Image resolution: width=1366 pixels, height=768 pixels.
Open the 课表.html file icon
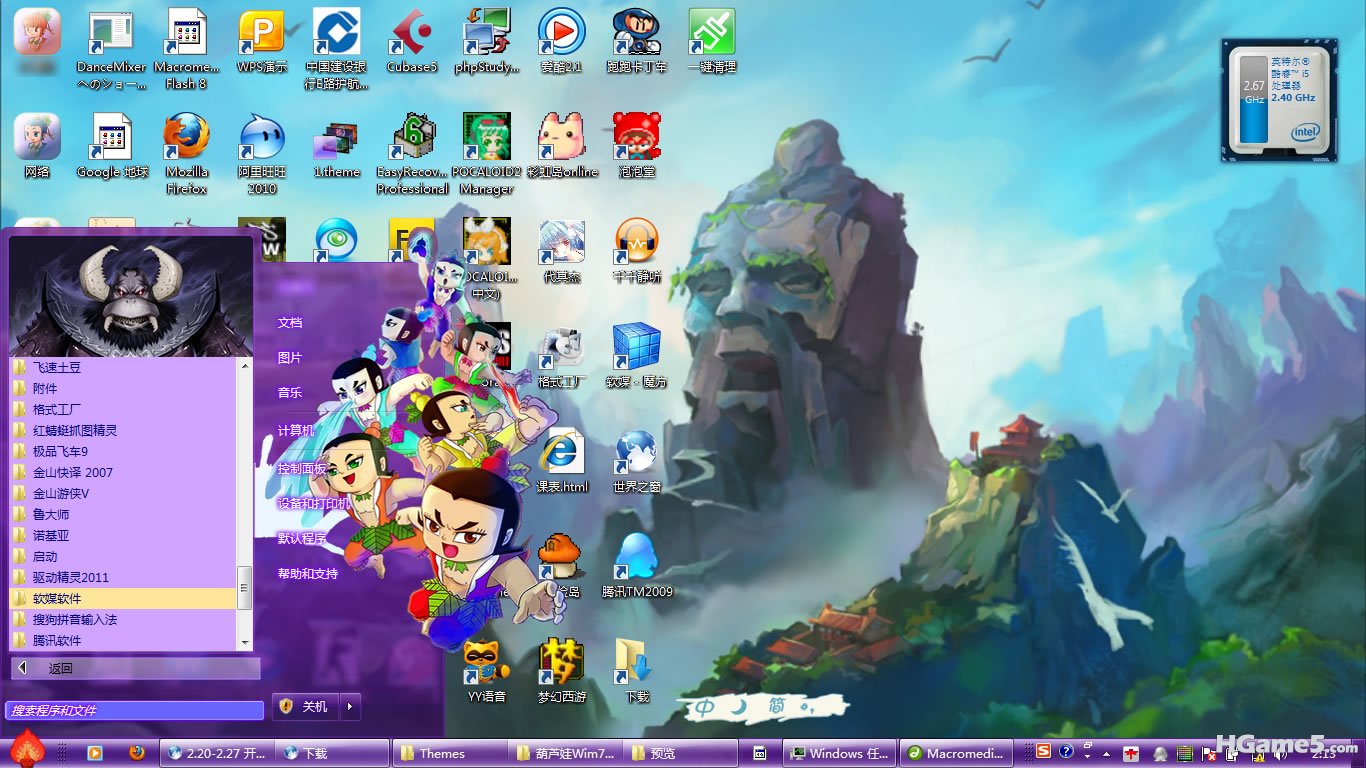[562, 452]
